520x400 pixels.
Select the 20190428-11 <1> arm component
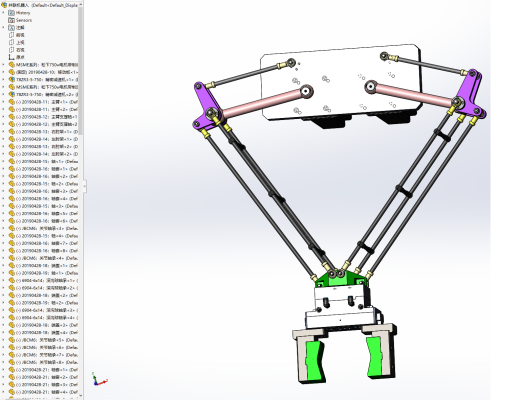pos(44,102)
